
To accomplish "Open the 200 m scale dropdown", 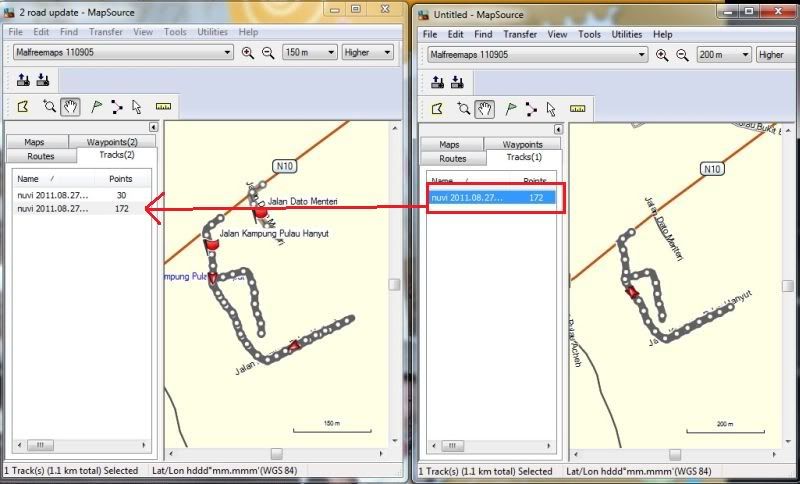I will coord(724,55).
